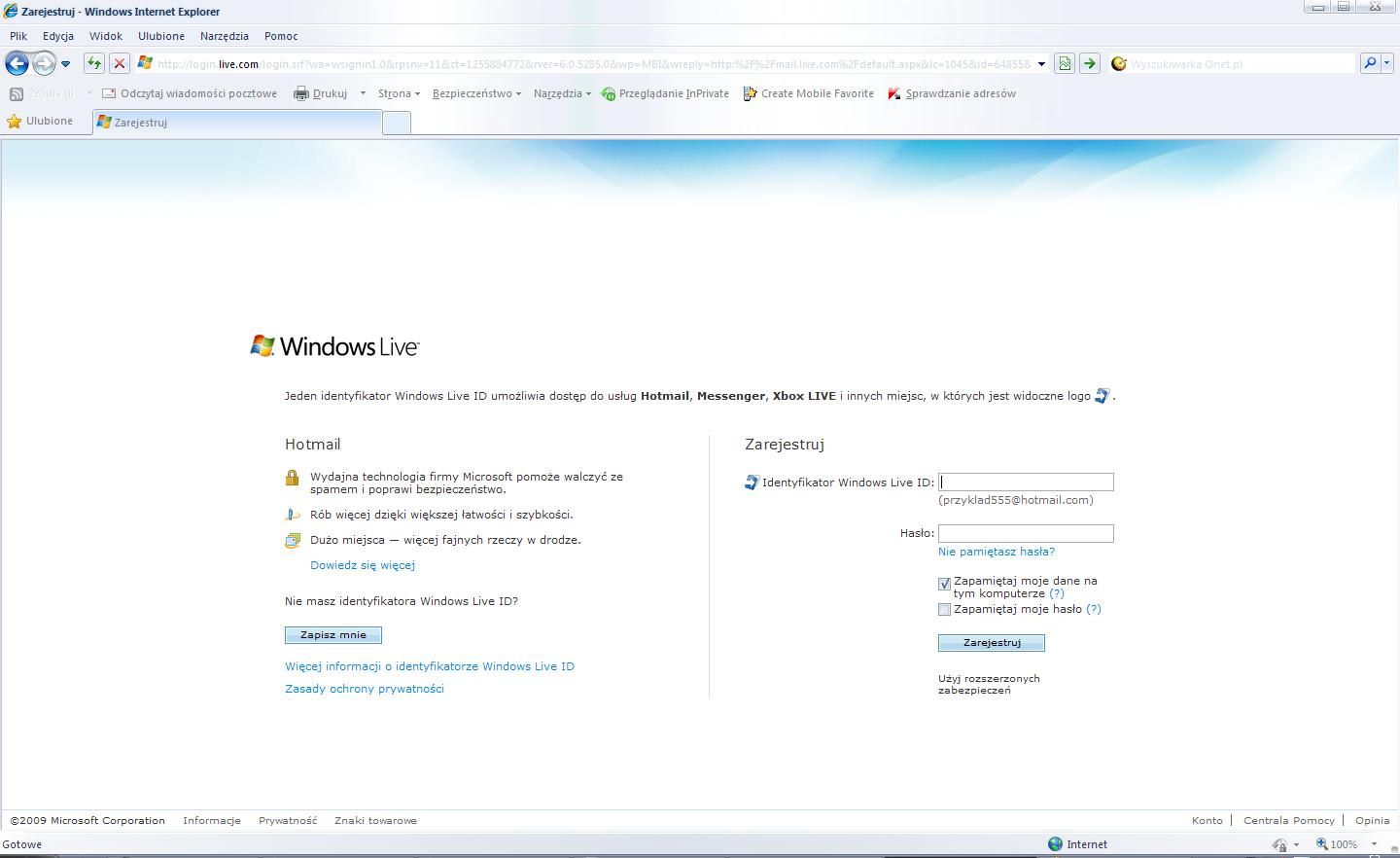Viewport: 1400px width, 858px height.
Task: Click the green Refresh arrows icon
Action: pos(93,64)
